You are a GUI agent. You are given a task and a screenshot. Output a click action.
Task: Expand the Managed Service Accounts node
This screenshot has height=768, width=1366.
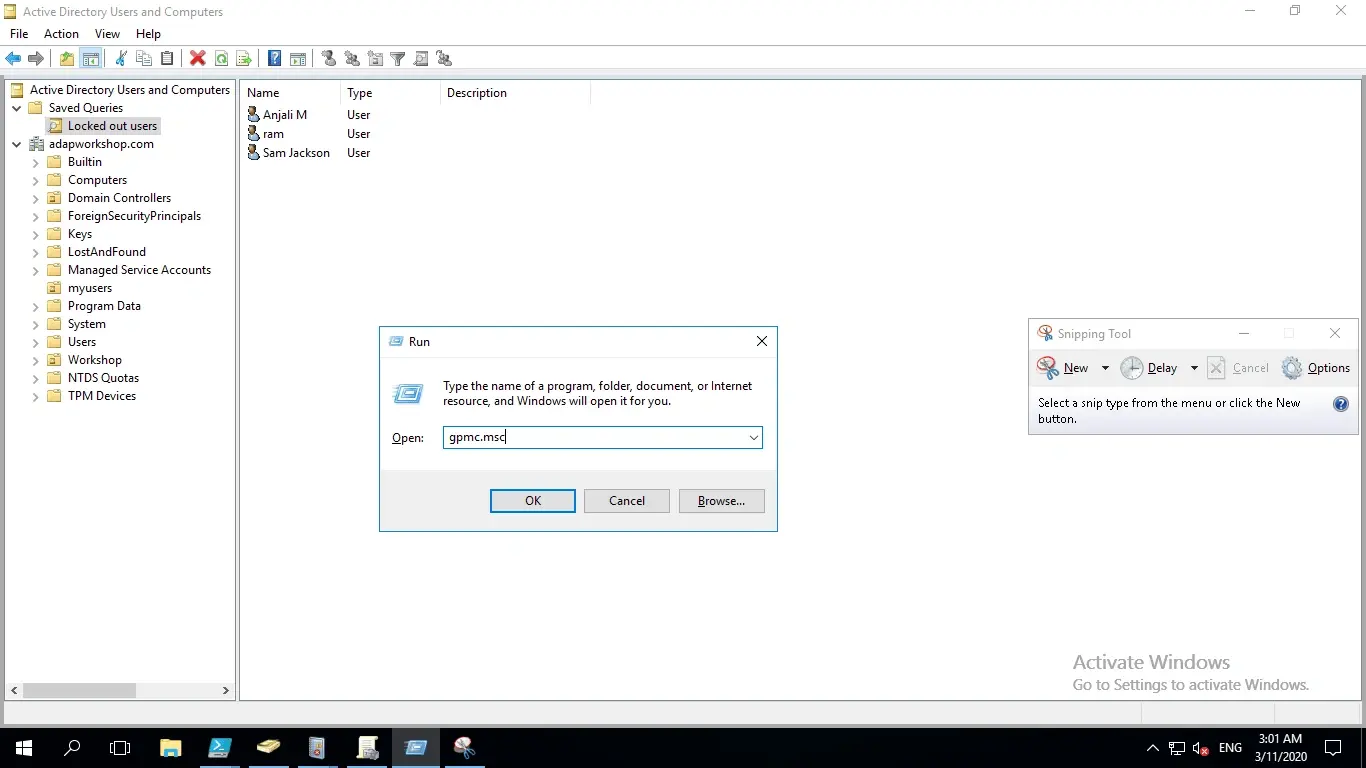coord(36,270)
